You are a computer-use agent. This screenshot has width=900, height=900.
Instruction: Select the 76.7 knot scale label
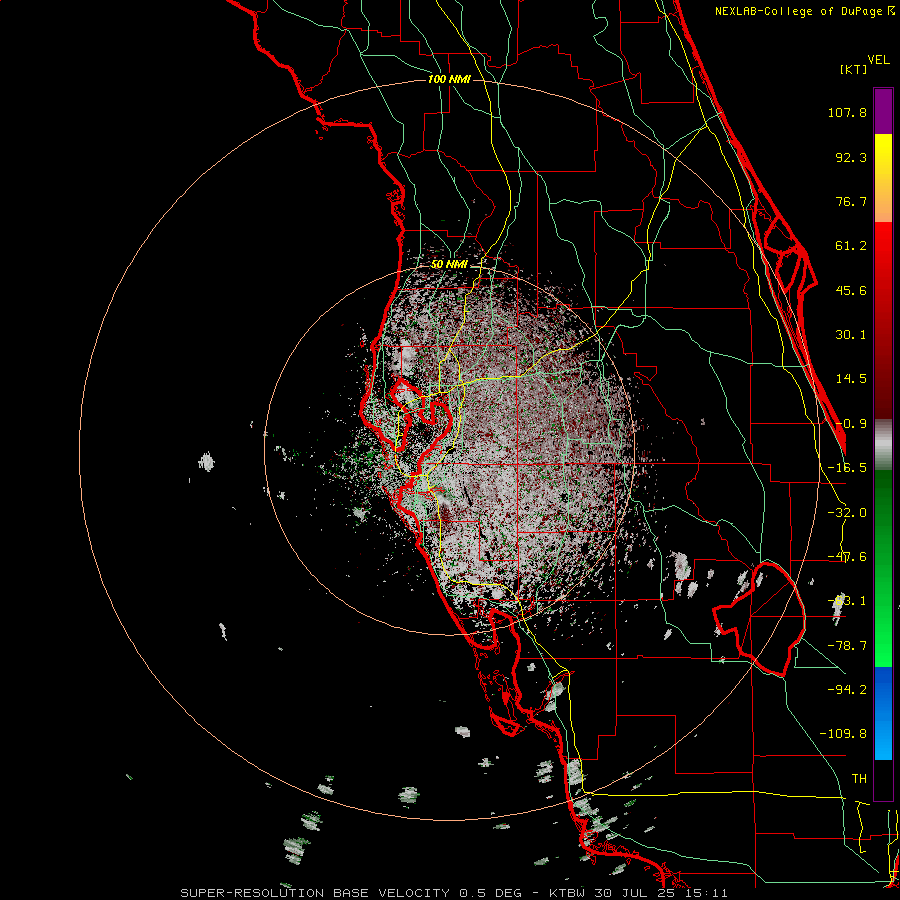[851, 201]
